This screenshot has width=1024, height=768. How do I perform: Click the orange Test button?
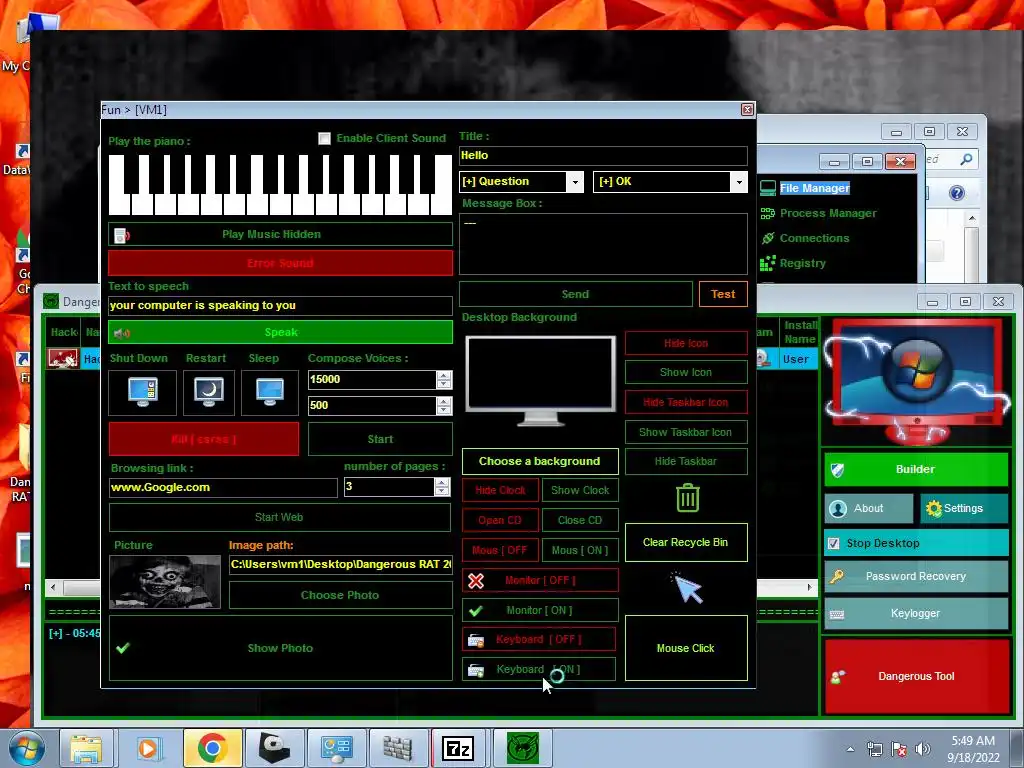tap(723, 295)
